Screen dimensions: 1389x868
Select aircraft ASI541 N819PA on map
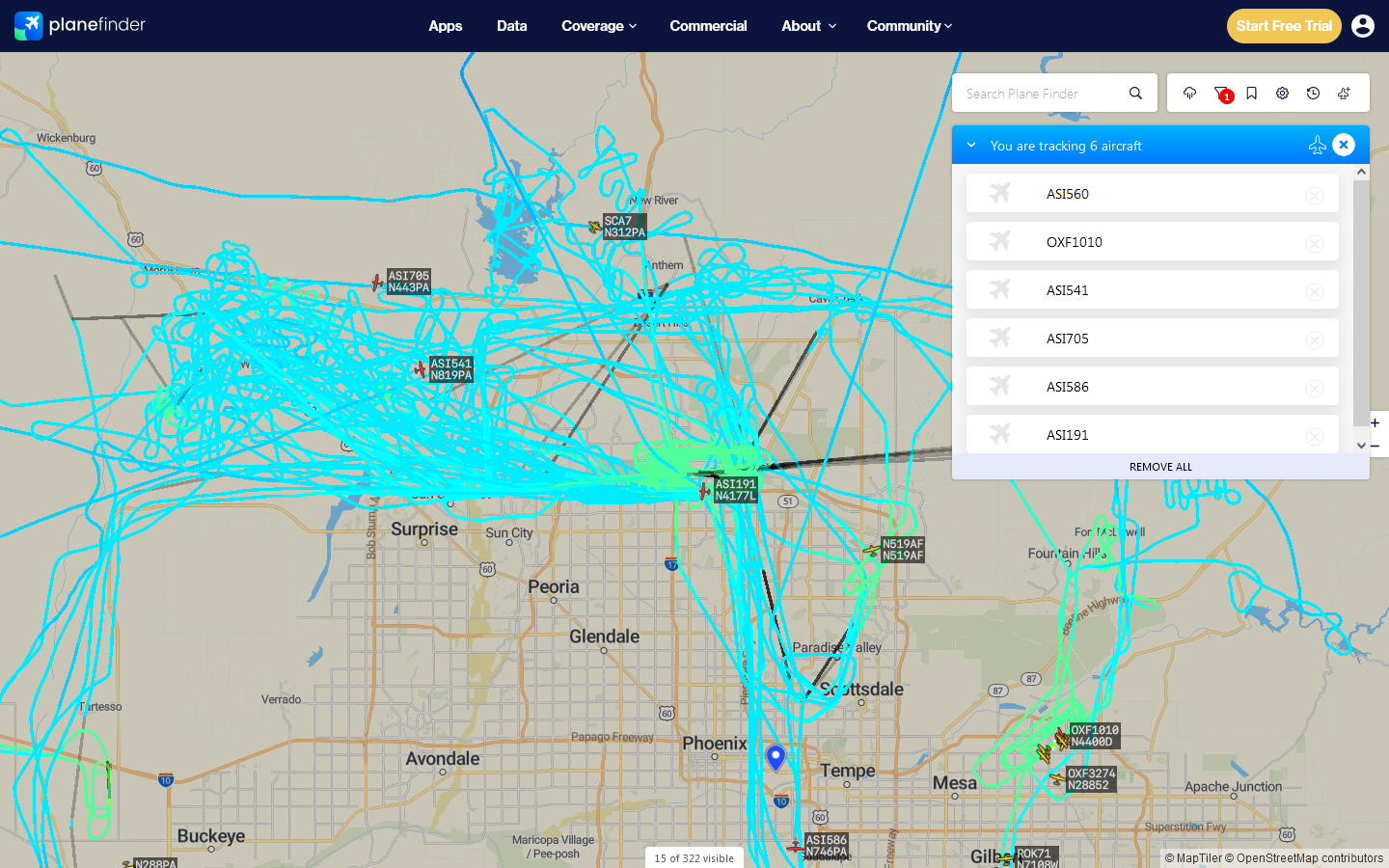tap(421, 368)
